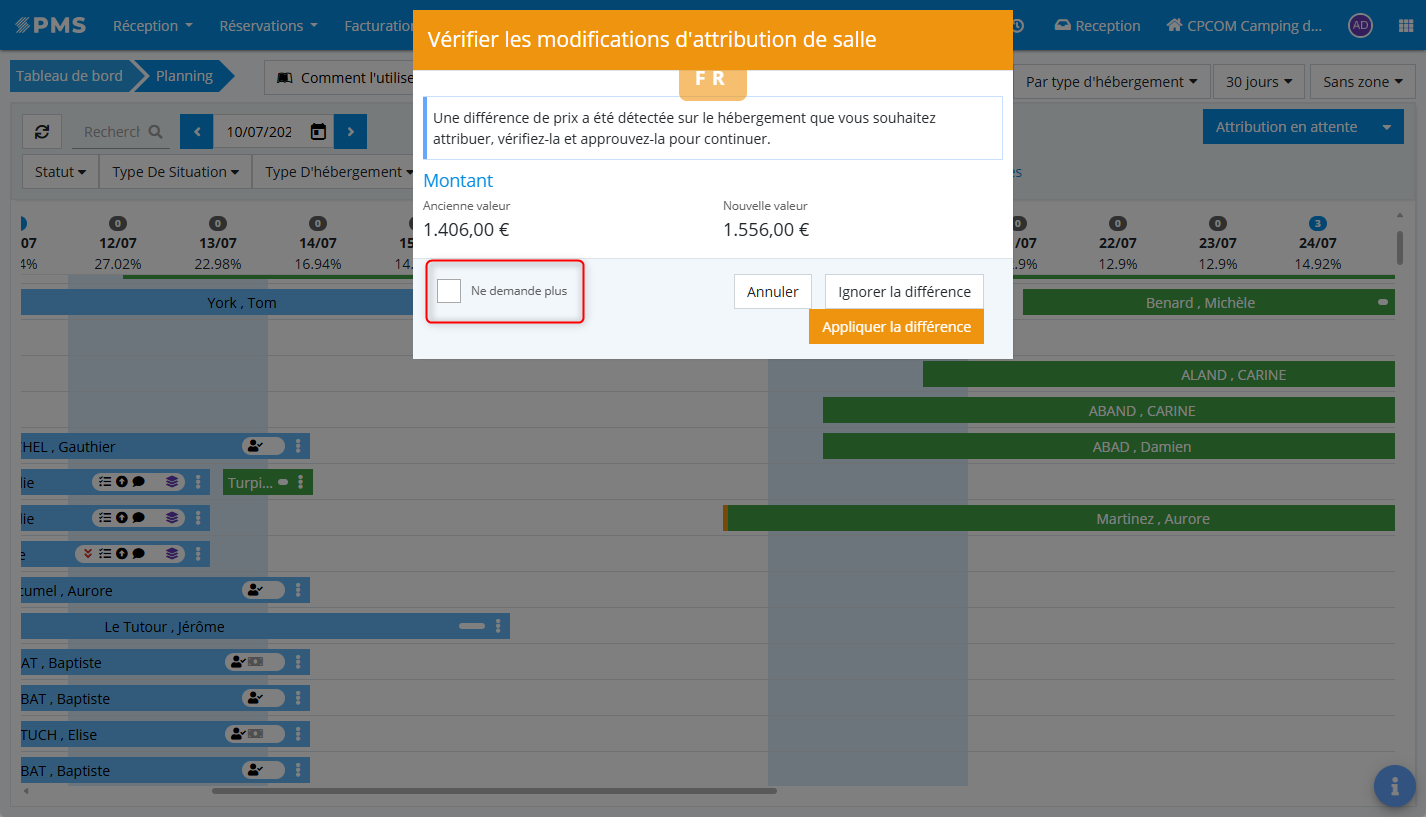Open the 'Sans zone' dropdown
Screen dimensions: 1426x817
tap(1362, 82)
